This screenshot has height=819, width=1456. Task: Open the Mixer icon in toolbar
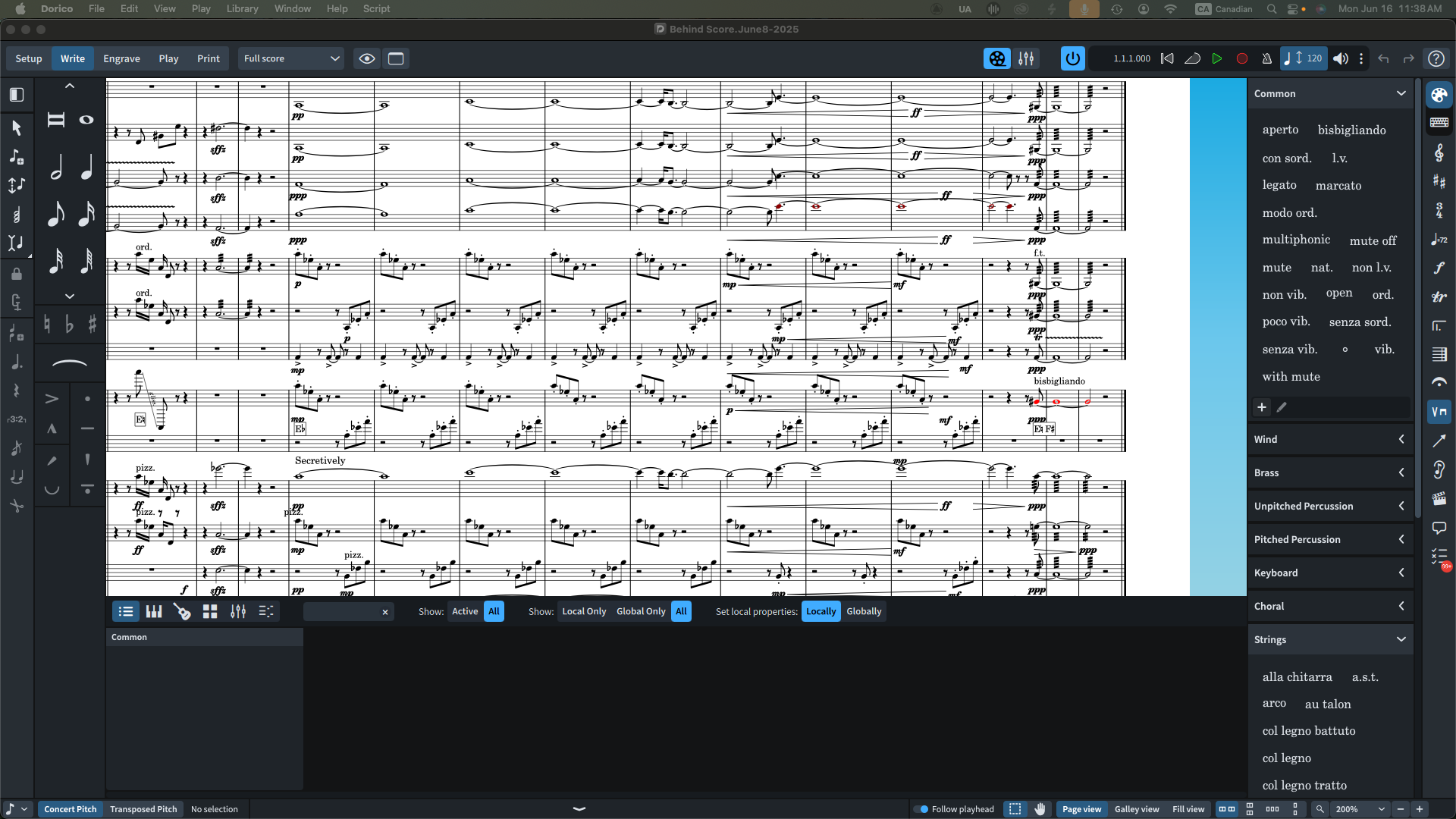(1026, 58)
